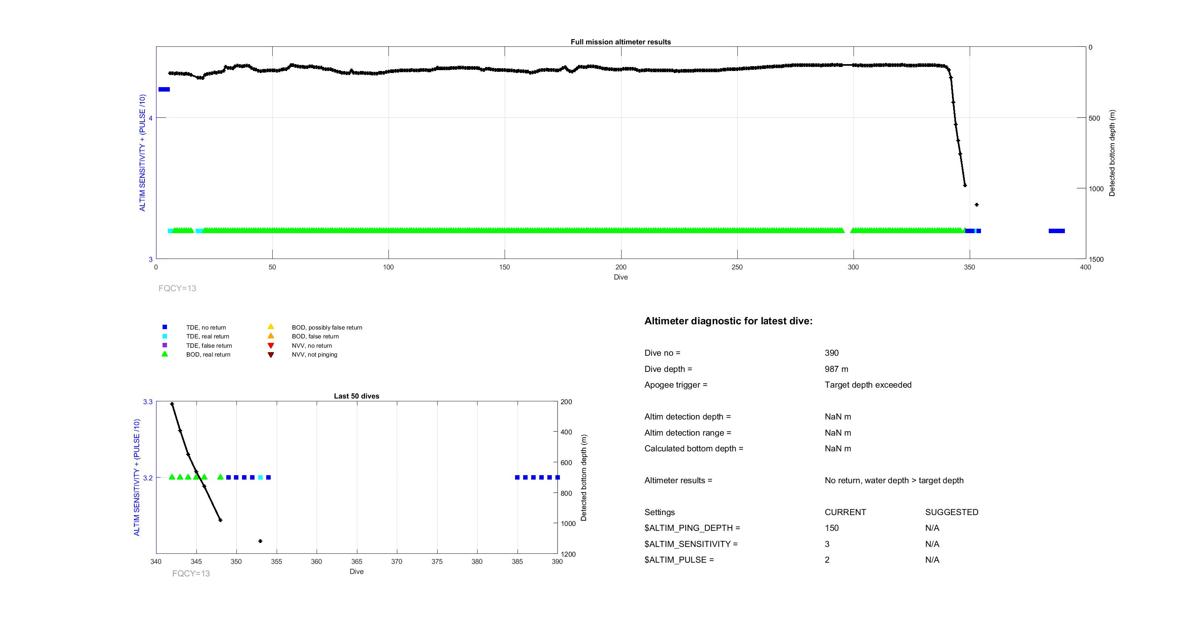Click the yellow triangle legend marker for BOD, possibly false return
Screen dimensions: 1200x622
coord(271,327)
